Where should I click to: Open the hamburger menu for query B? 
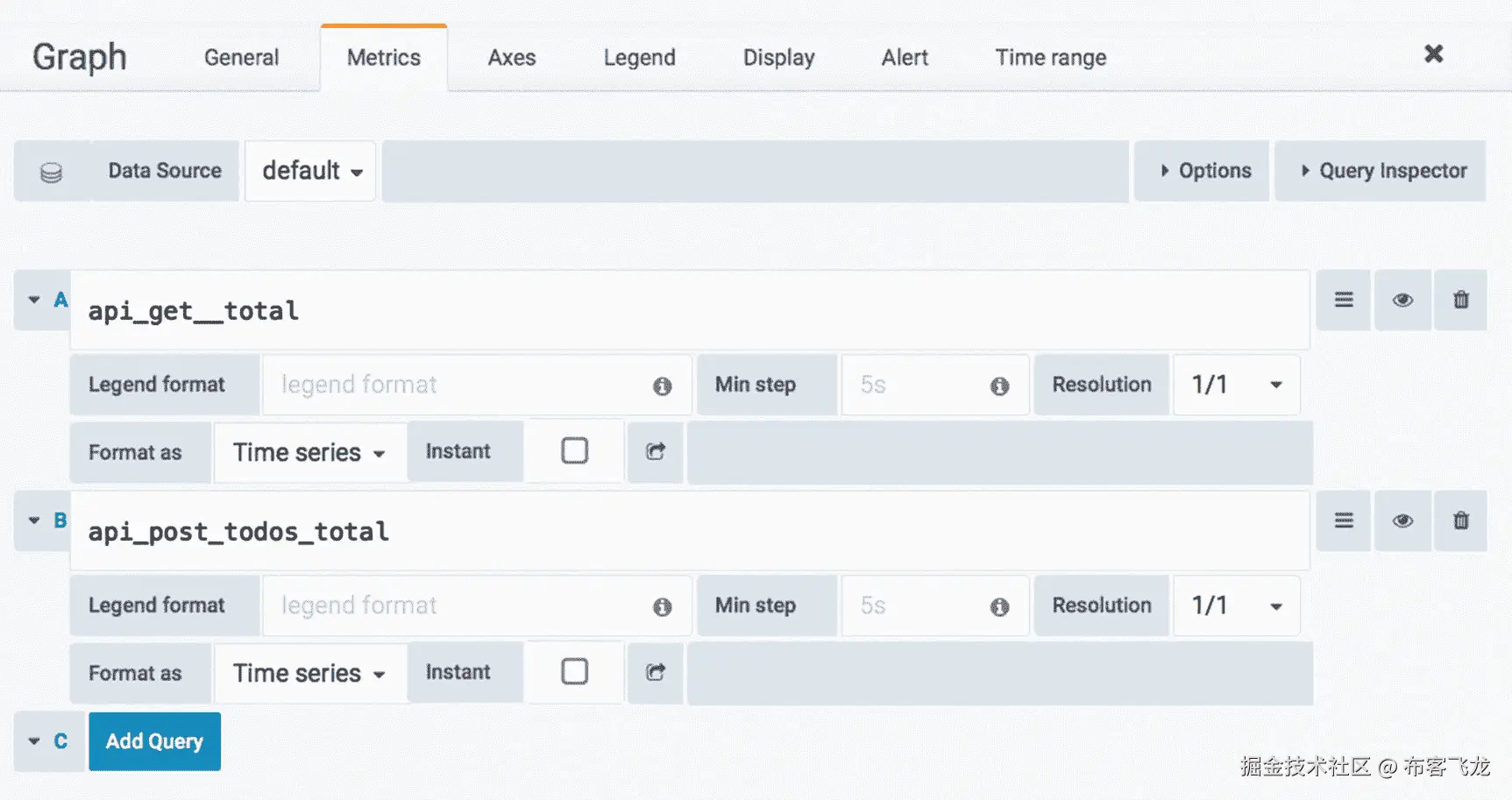[1344, 520]
